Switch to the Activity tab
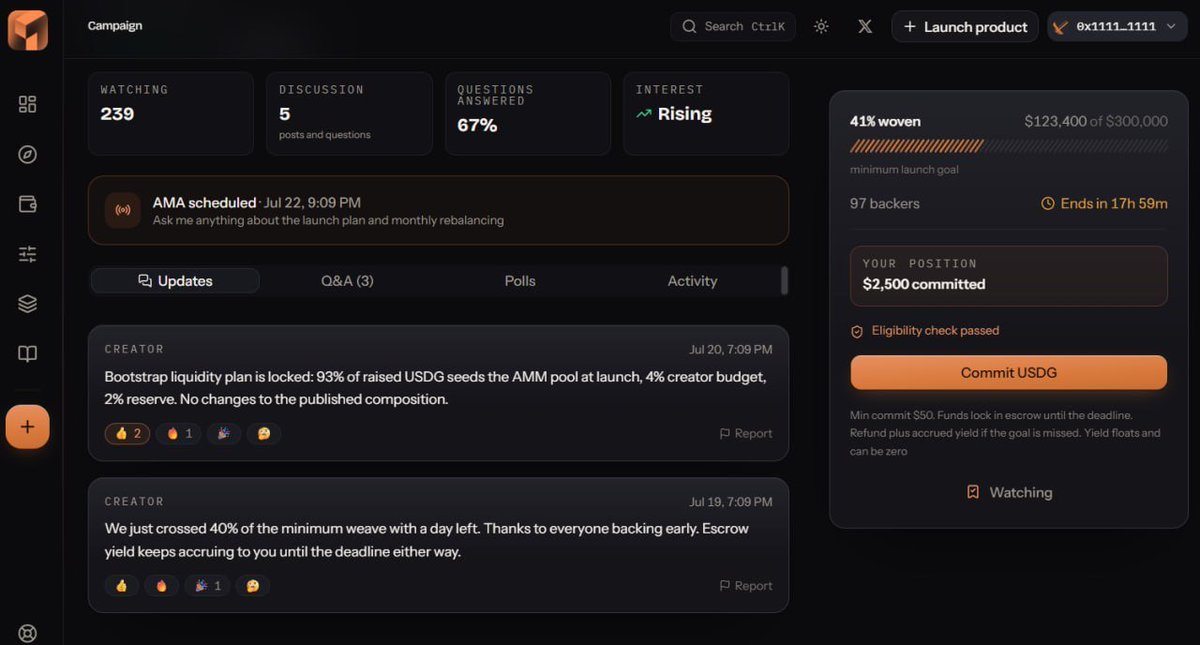This screenshot has height=645, width=1200. (x=692, y=281)
